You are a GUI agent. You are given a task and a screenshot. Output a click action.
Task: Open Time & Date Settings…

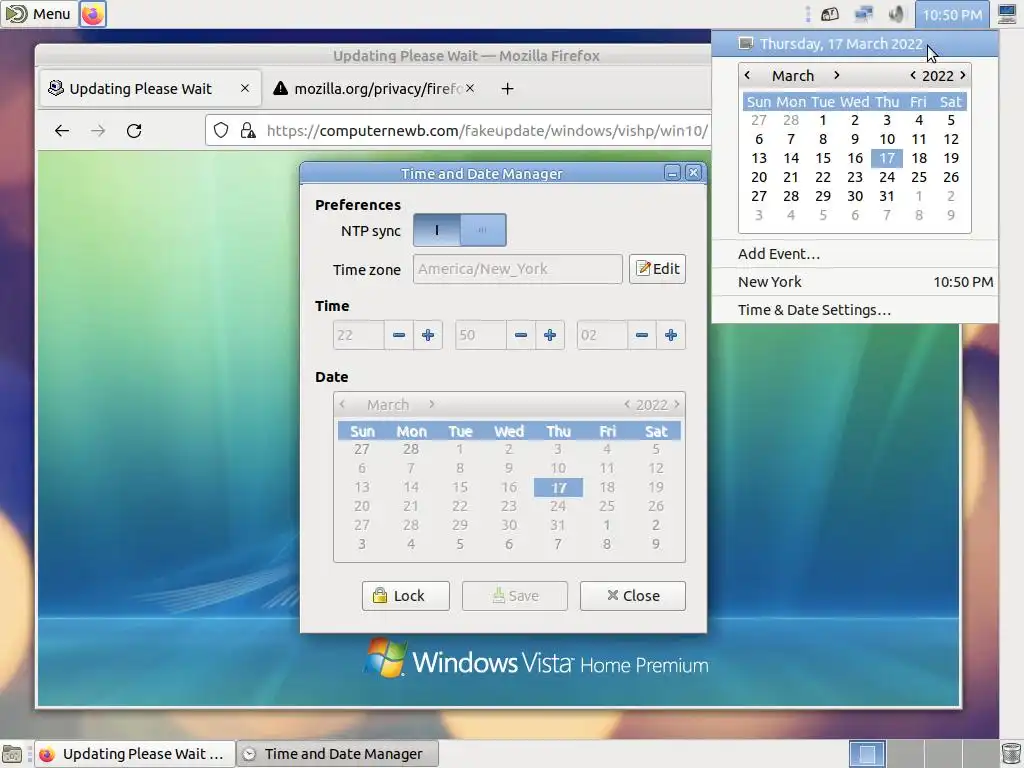[855, 310]
